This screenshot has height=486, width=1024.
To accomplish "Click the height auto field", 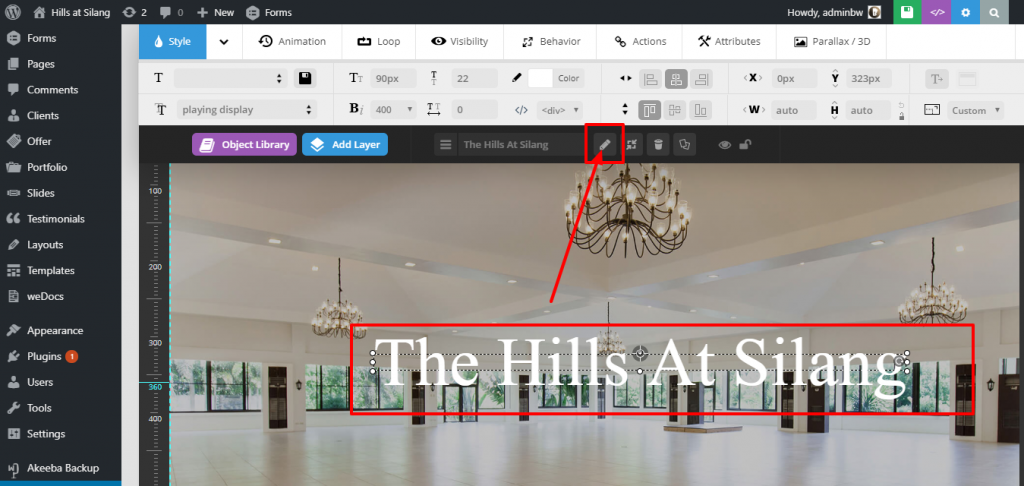I will click(x=868, y=110).
